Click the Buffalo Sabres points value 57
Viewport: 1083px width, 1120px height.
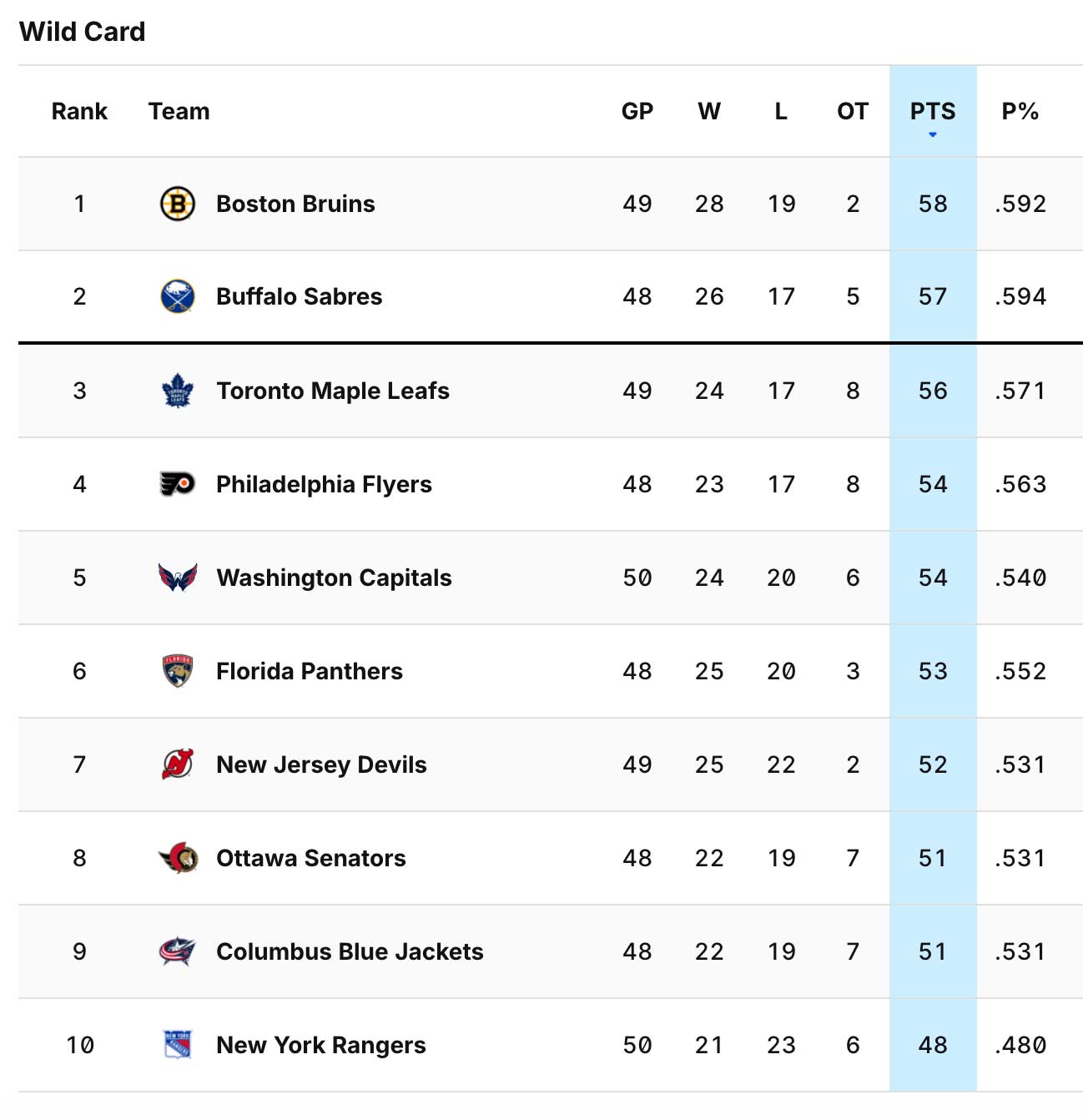[933, 296]
